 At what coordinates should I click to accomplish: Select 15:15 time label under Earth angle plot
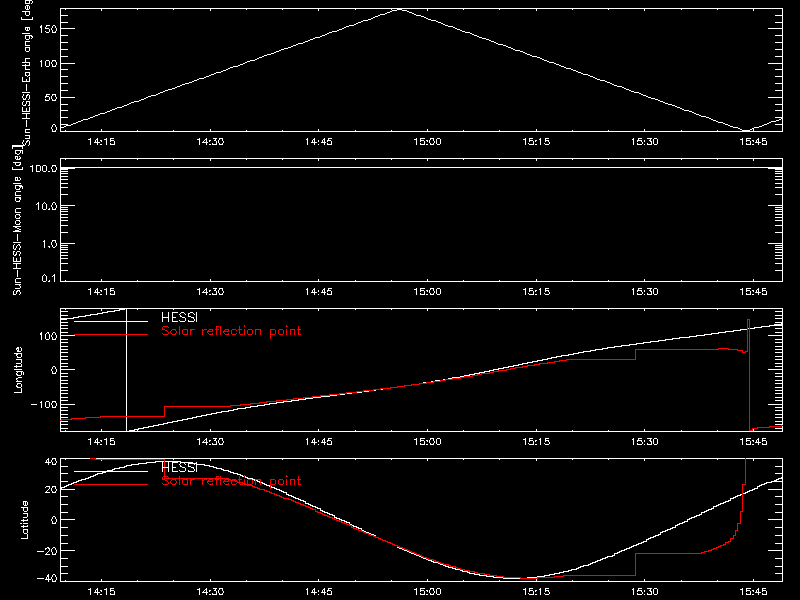(536, 142)
